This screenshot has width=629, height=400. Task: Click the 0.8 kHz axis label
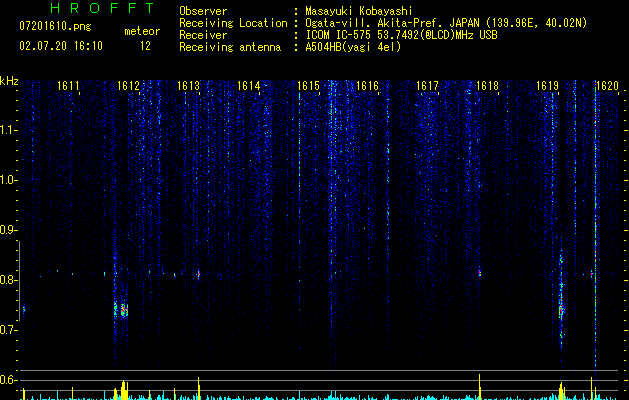tap(8, 280)
